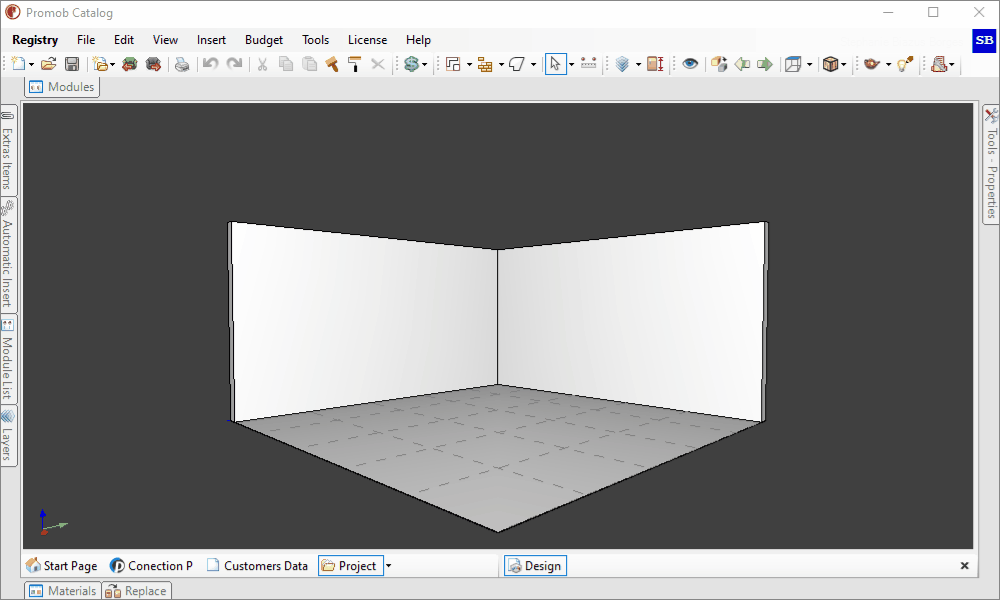The image size is (1000, 600).
Task: Click the green left arrow icon
Action: pos(742,64)
